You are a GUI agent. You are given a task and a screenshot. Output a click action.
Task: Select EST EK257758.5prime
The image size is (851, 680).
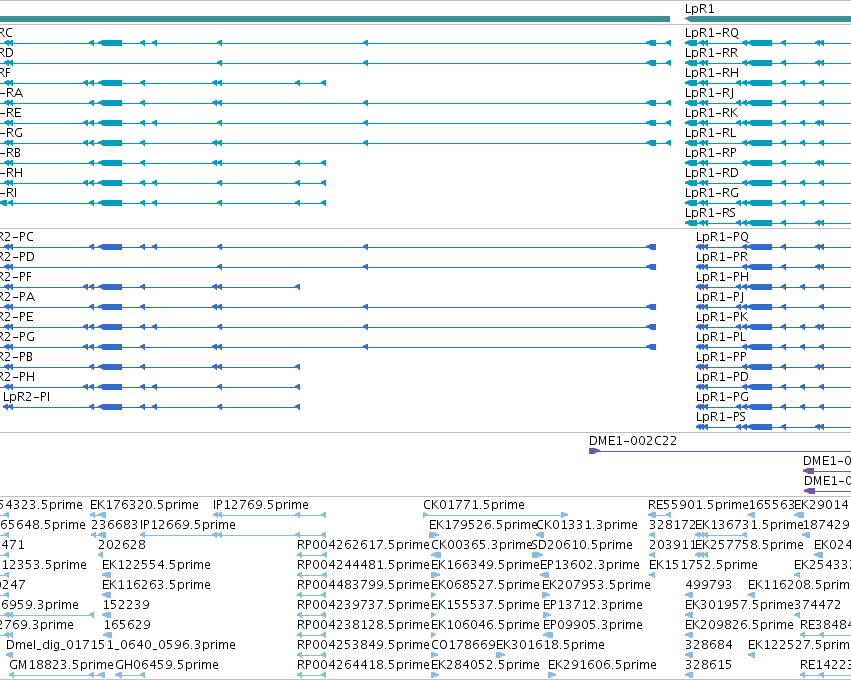pos(749,545)
